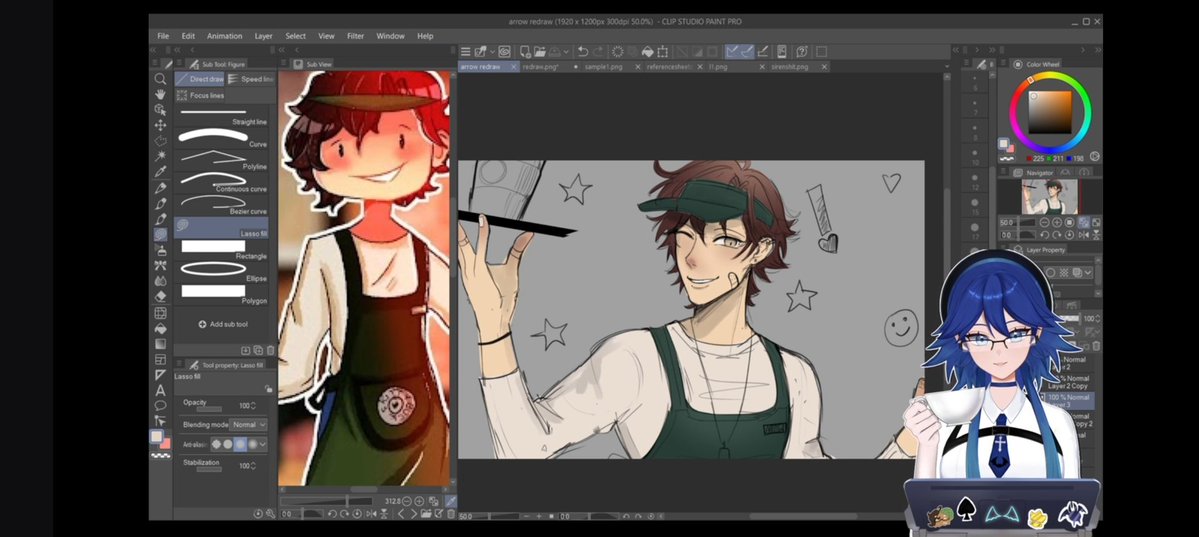Click the Sub View zoom slider
The width and height of the screenshot is (1199, 537).
point(326,501)
